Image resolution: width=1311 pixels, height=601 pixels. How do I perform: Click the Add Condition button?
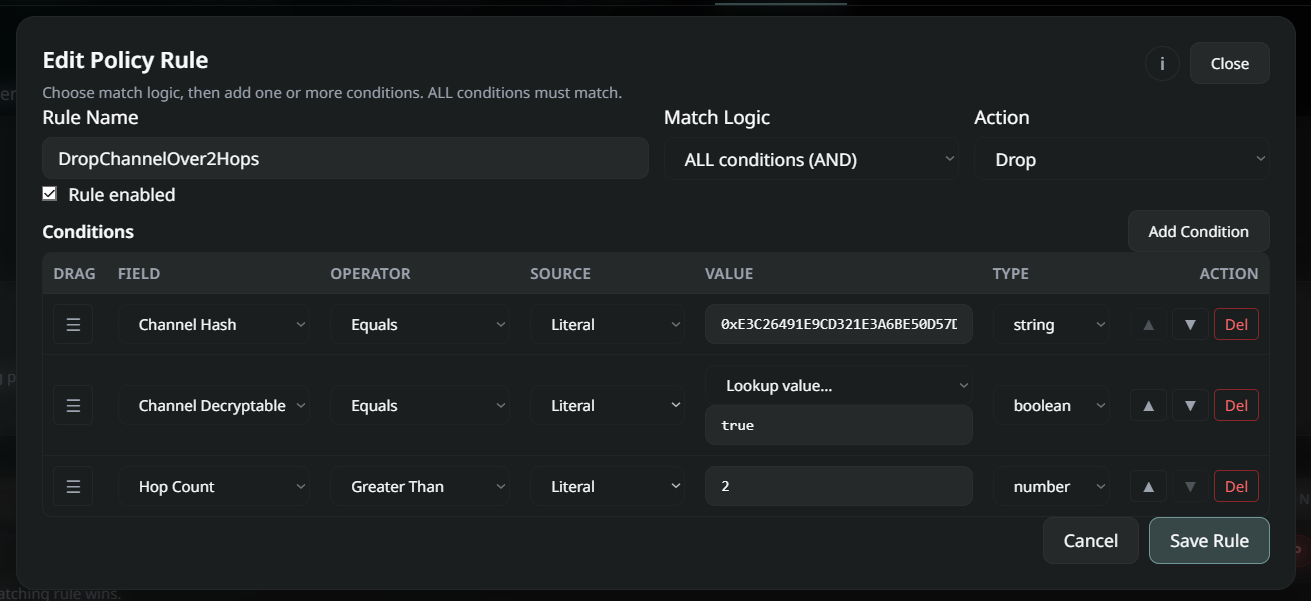point(1198,231)
